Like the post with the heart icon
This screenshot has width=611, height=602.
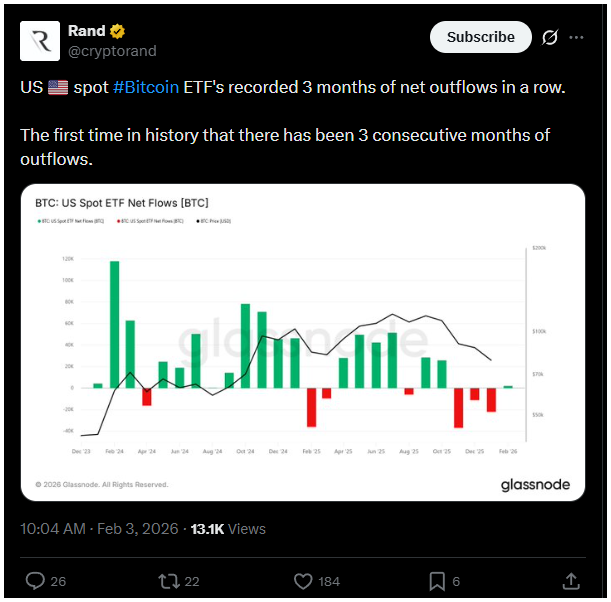[304, 580]
